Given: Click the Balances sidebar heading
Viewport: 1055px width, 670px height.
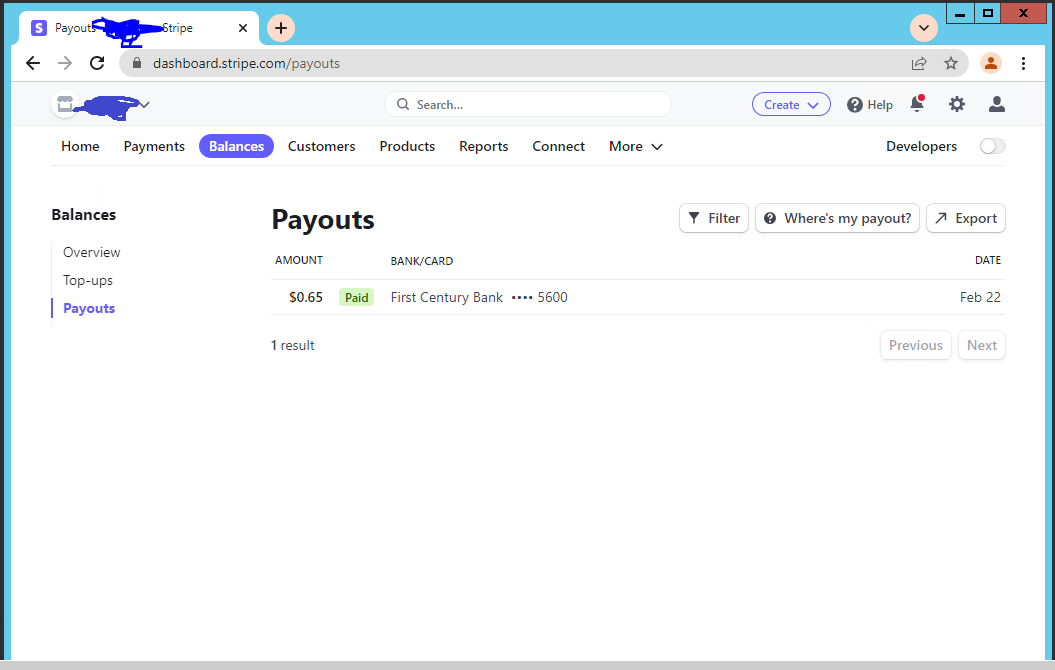Looking at the screenshot, I should pos(83,215).
